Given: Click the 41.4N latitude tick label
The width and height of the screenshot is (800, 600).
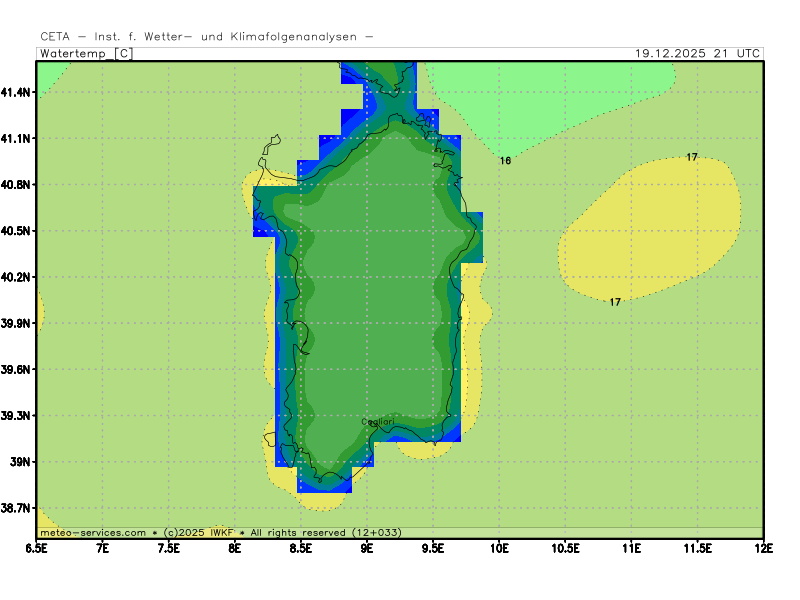Looking at the screenshot, I should point(17,92).
